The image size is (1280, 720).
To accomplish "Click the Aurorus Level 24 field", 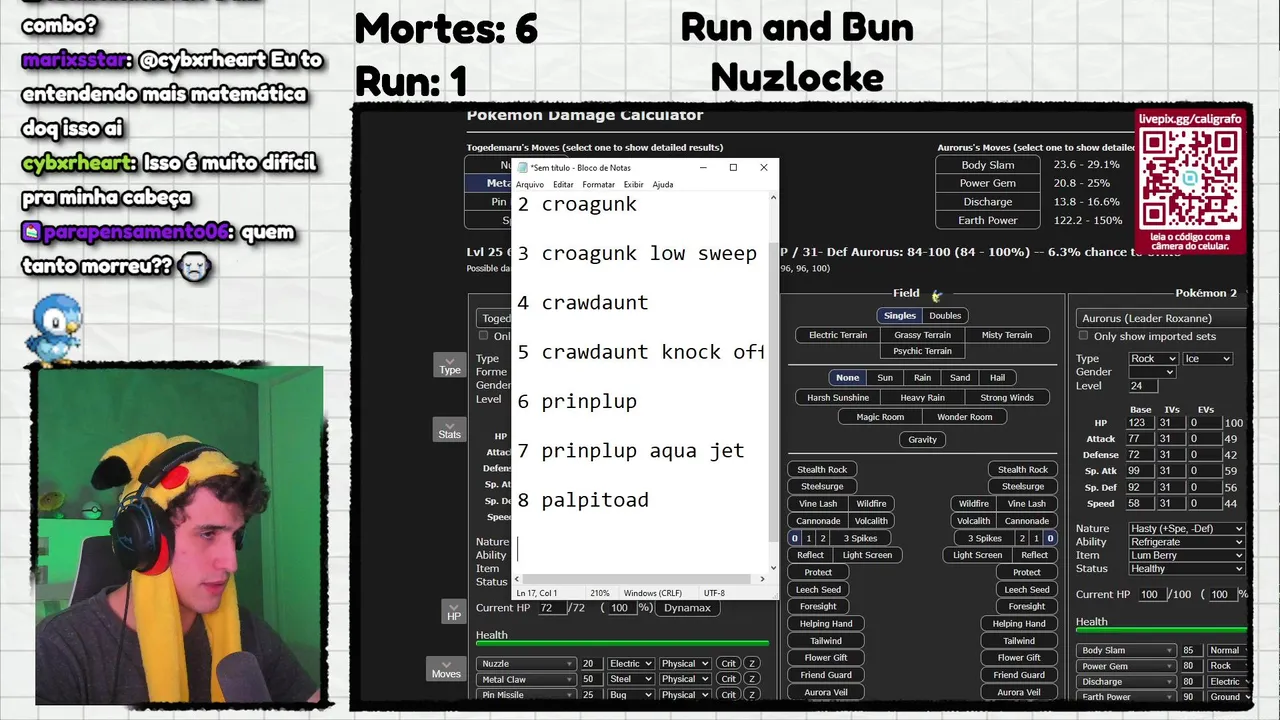I will pos(1141,386).
